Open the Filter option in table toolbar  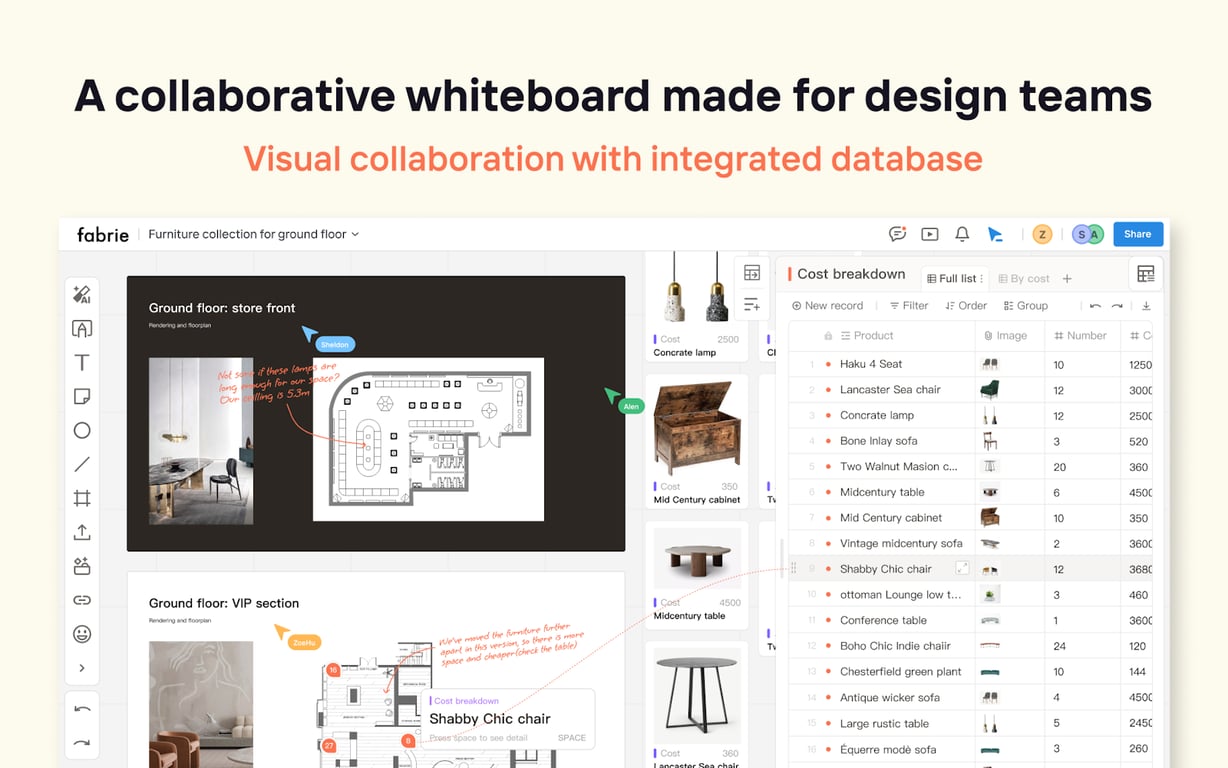pyautogui.click(x=908, y=306)
